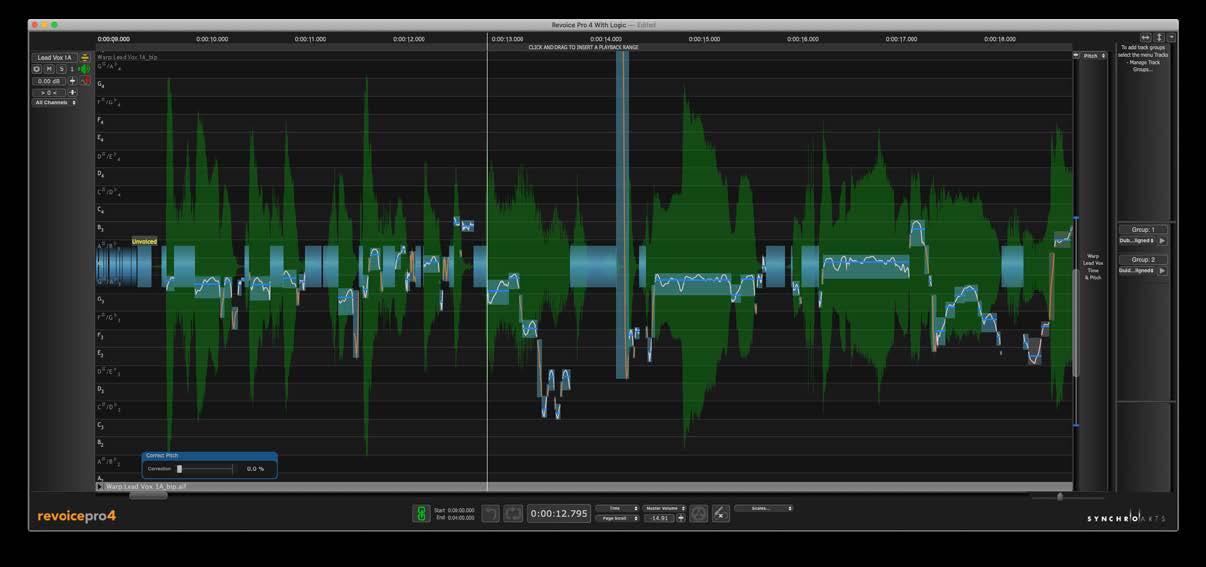Click the yellow track color icon beside Lead Vox 1A

coord(85,58)
